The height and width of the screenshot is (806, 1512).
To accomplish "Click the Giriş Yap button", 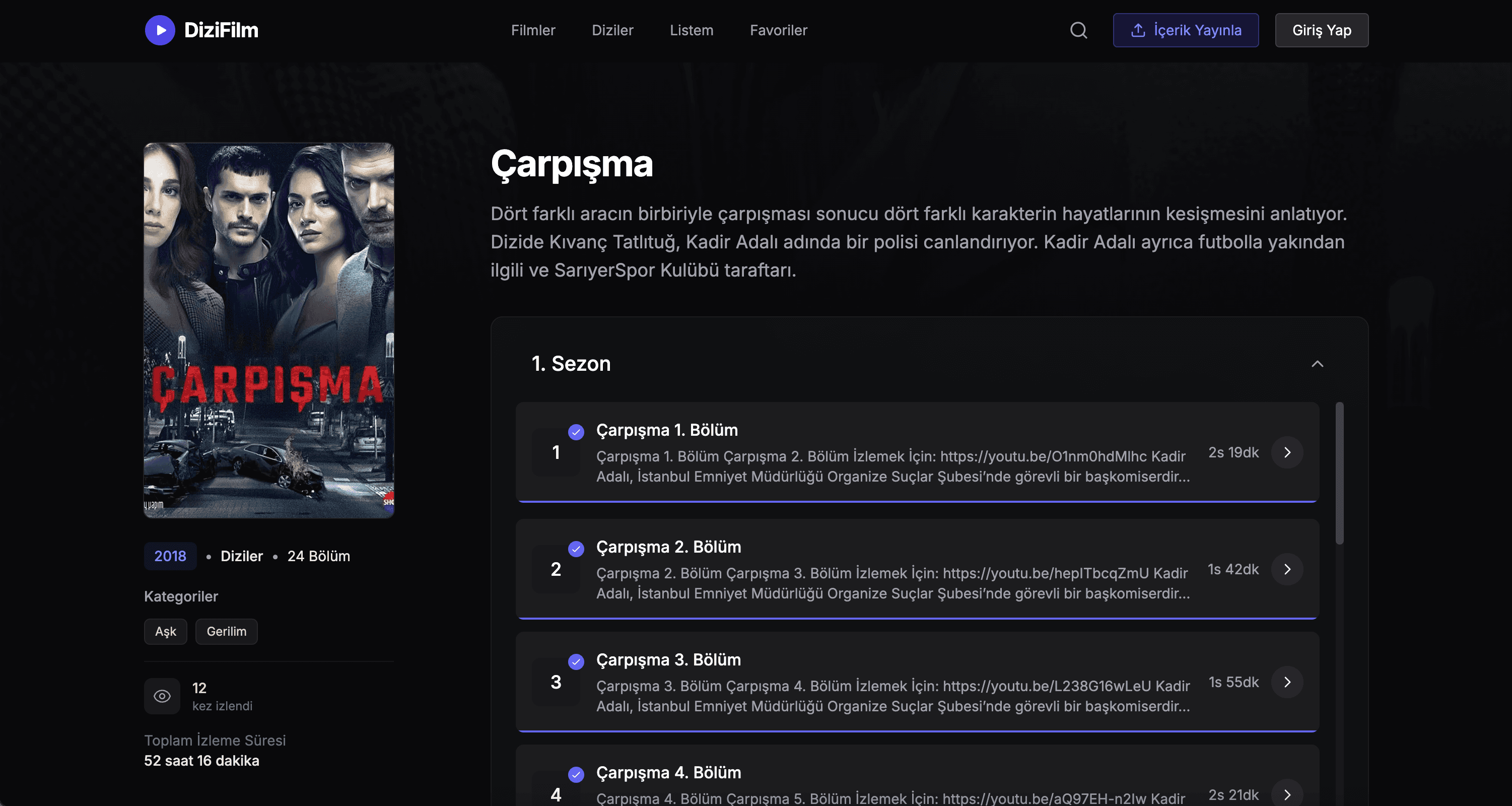I will click(1321, 30).
